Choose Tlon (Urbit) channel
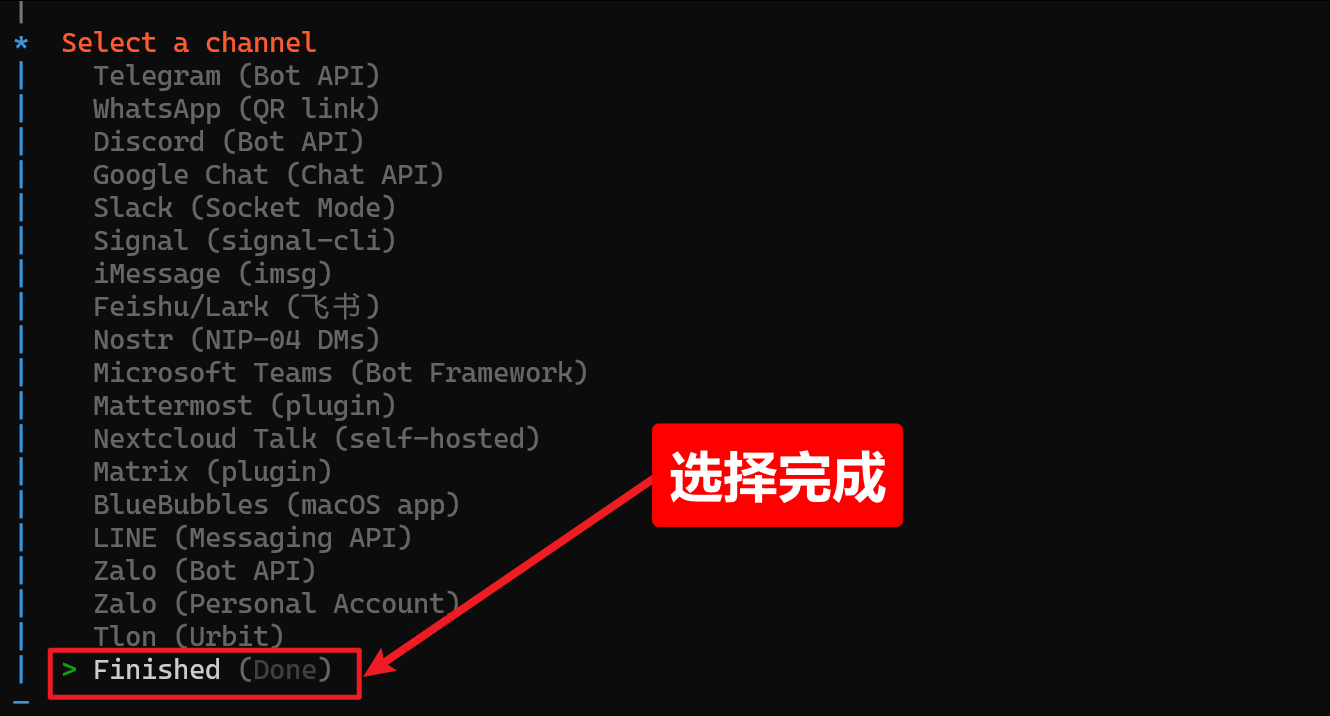 189,637
